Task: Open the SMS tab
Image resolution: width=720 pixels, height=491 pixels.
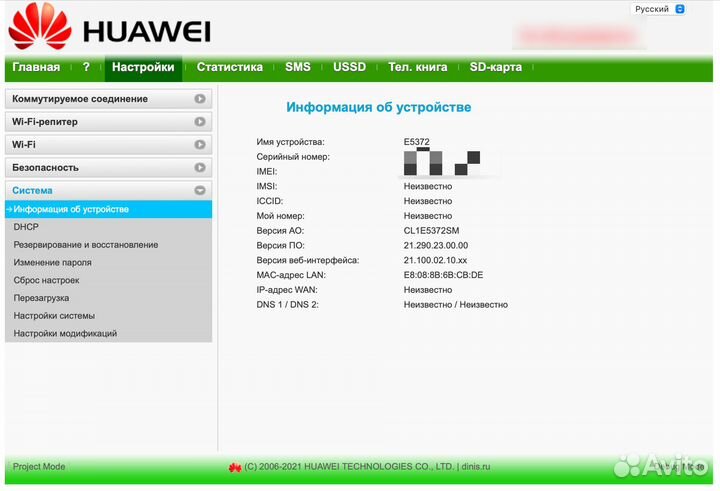Action: [x=298, y=67]
